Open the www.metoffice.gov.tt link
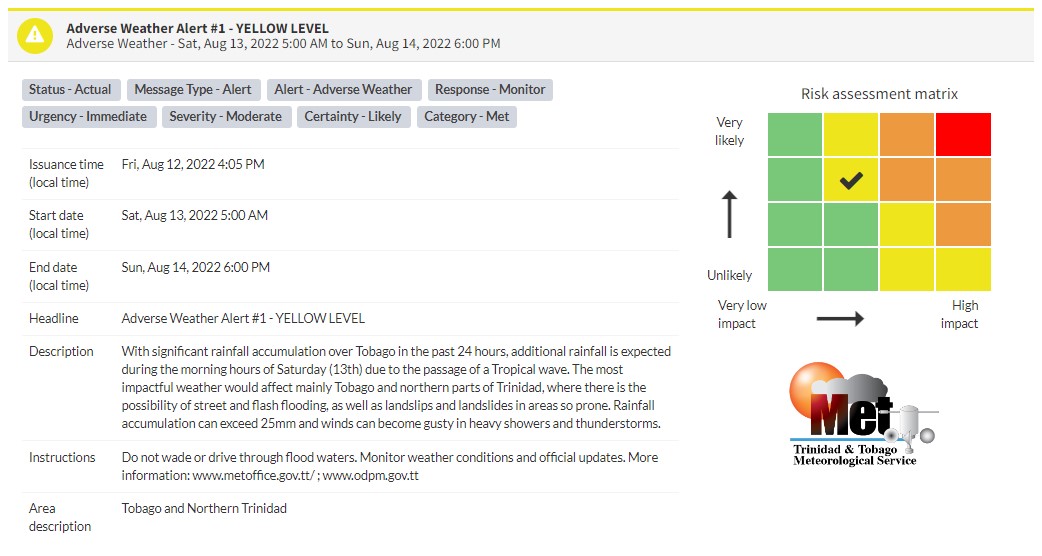Image resolution: width=1042 pixels, height=556 pixels. coord(254,476)
